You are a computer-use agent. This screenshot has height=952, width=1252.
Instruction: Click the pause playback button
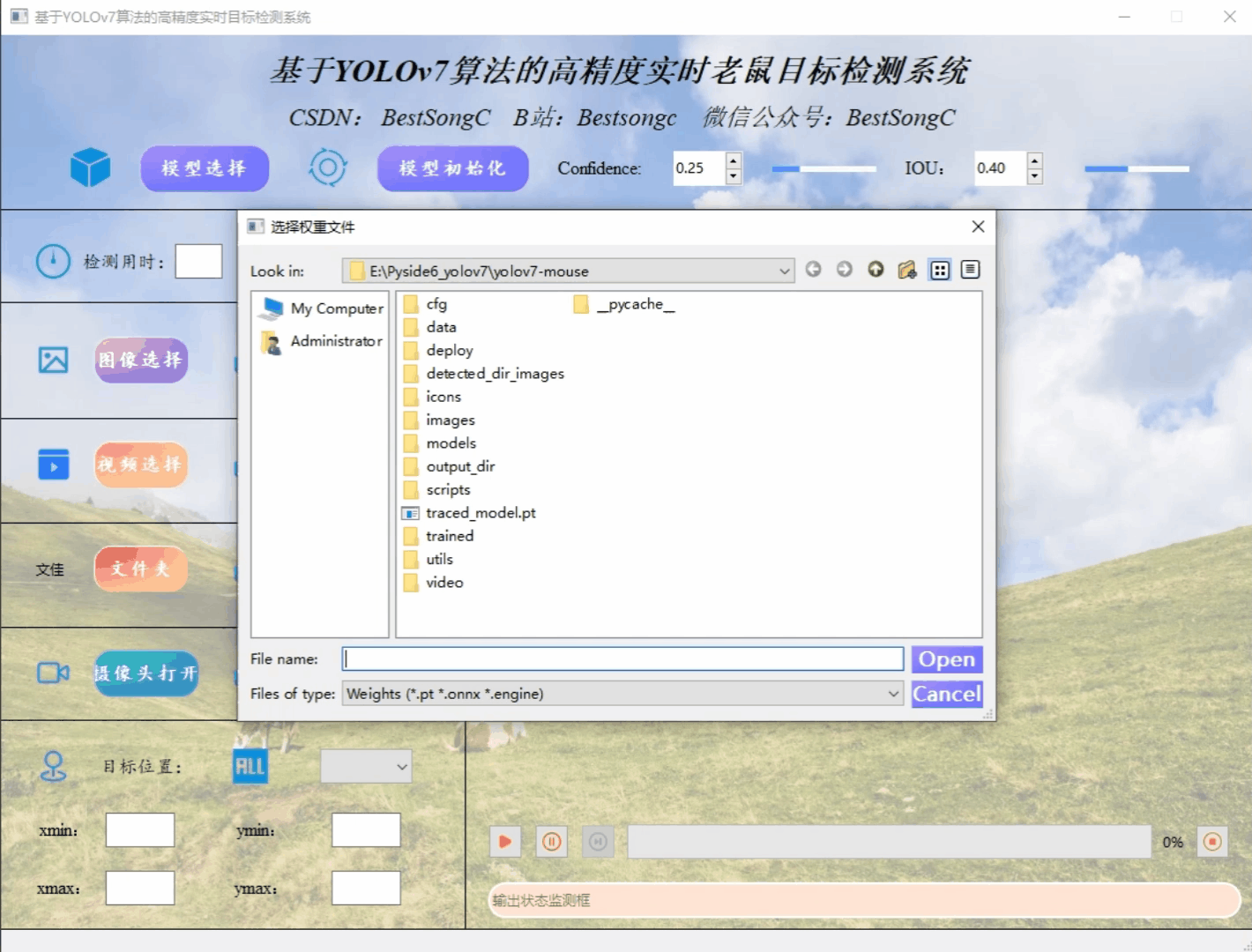pyautogui.click(x=552, y=842)
